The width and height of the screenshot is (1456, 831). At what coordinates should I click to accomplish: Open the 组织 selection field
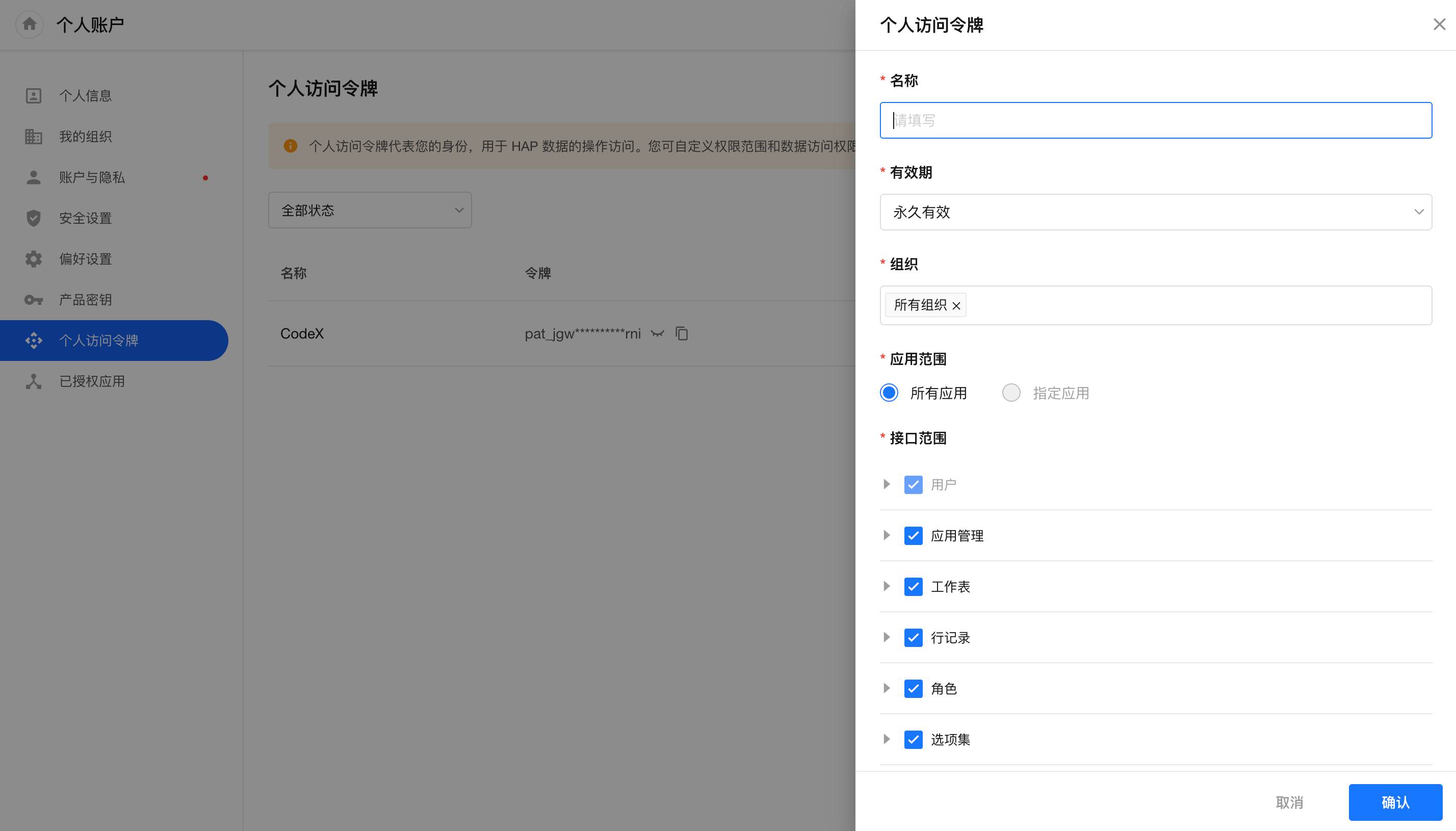(1156, 305)
